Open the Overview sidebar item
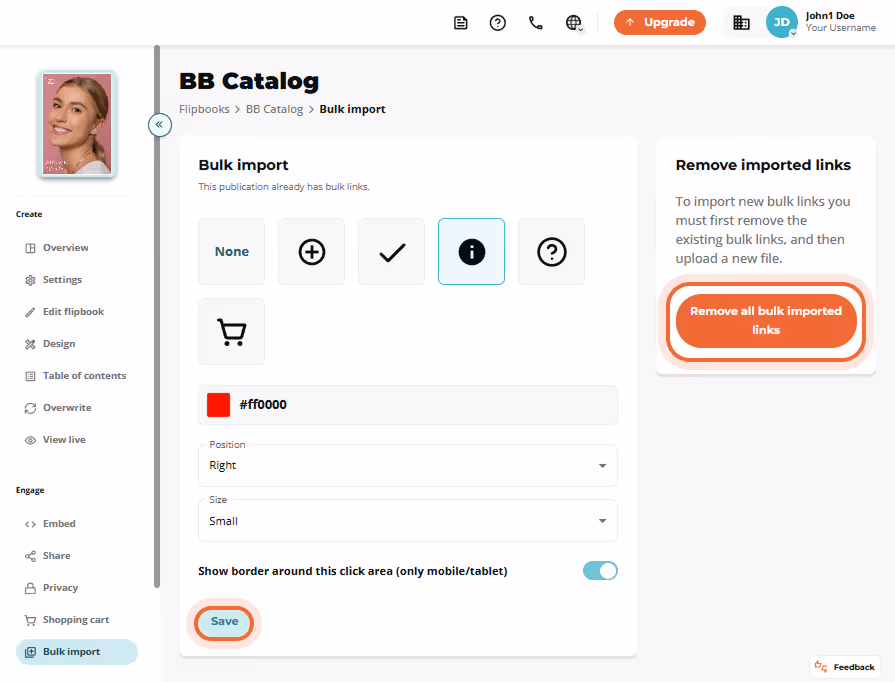The width and height of the screenshot is (895, 682). click(x=65, y=248)
